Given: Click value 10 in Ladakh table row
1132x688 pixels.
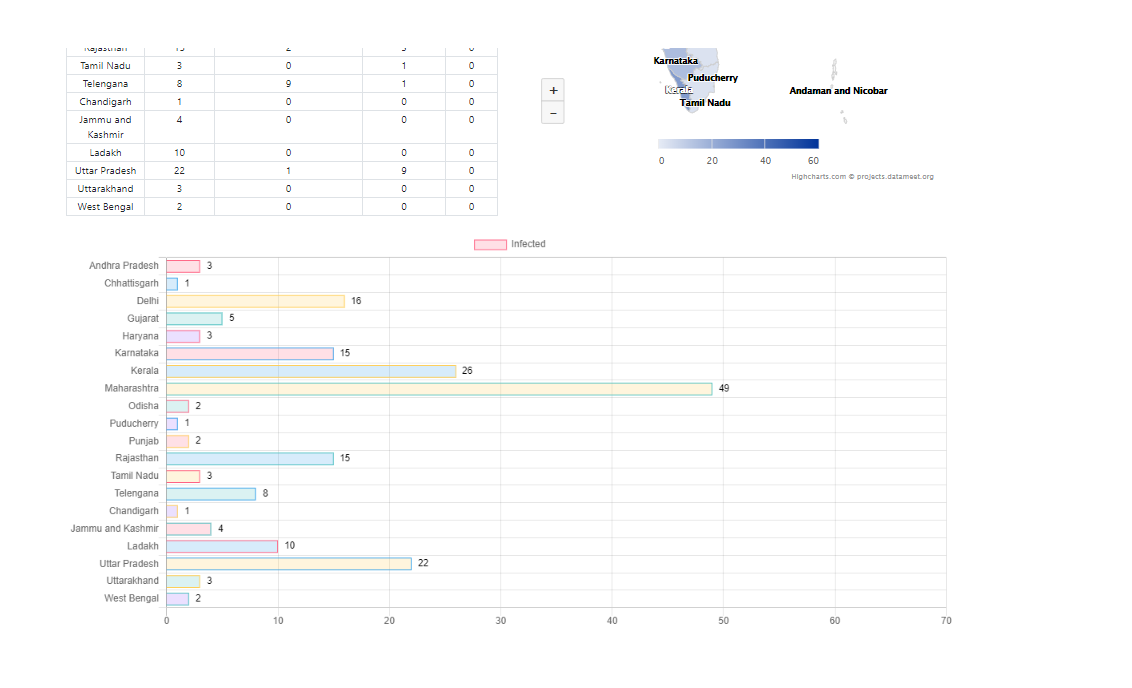Looking at the screenshot, I should (180, 152).
